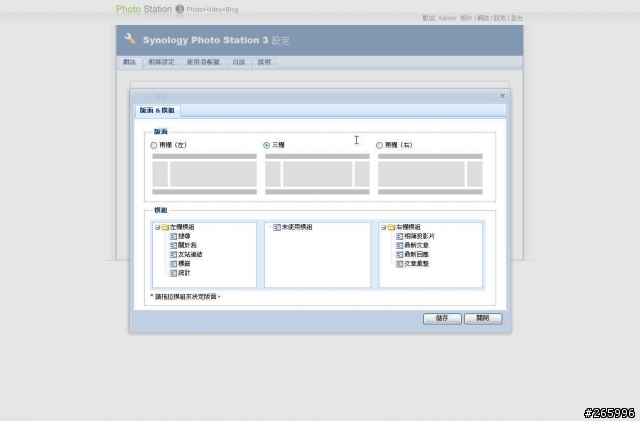Click the 搜尋 module icon in left column
Screen dimensions: 640x421
pyautogui.click(x=173, y=236)
